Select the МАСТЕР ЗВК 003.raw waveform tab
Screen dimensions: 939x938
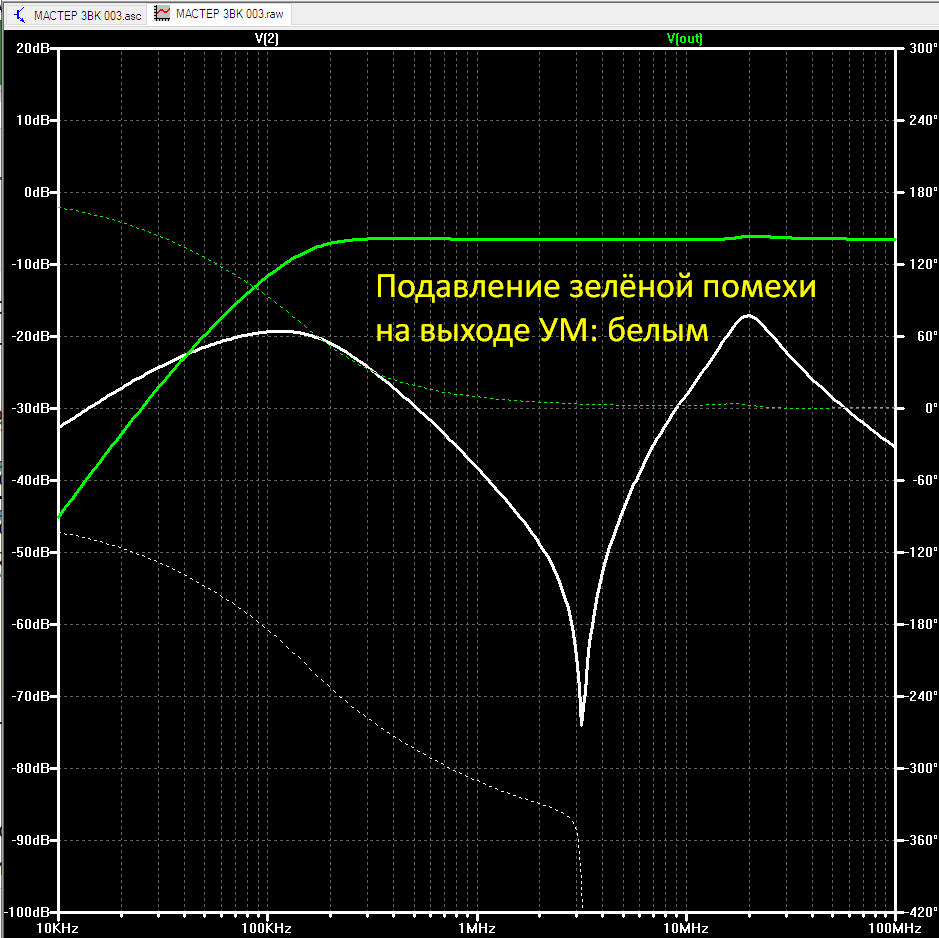click(220, 14)
